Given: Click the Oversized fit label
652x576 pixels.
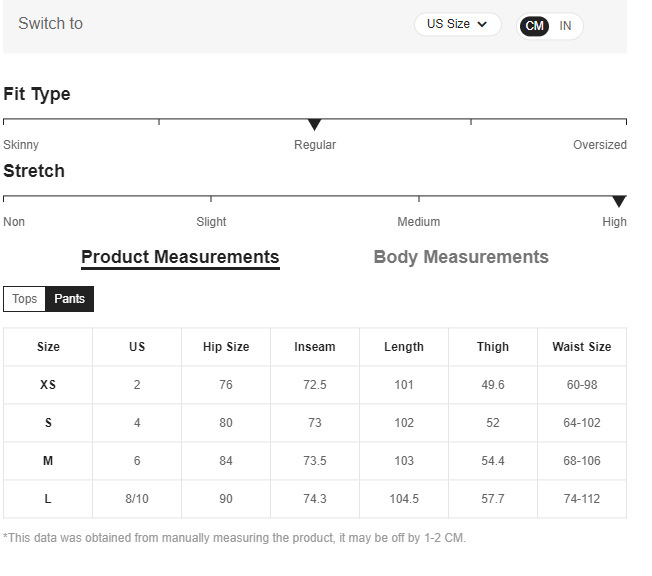Looking at the screenshot, I should click(x=600, y=145).
